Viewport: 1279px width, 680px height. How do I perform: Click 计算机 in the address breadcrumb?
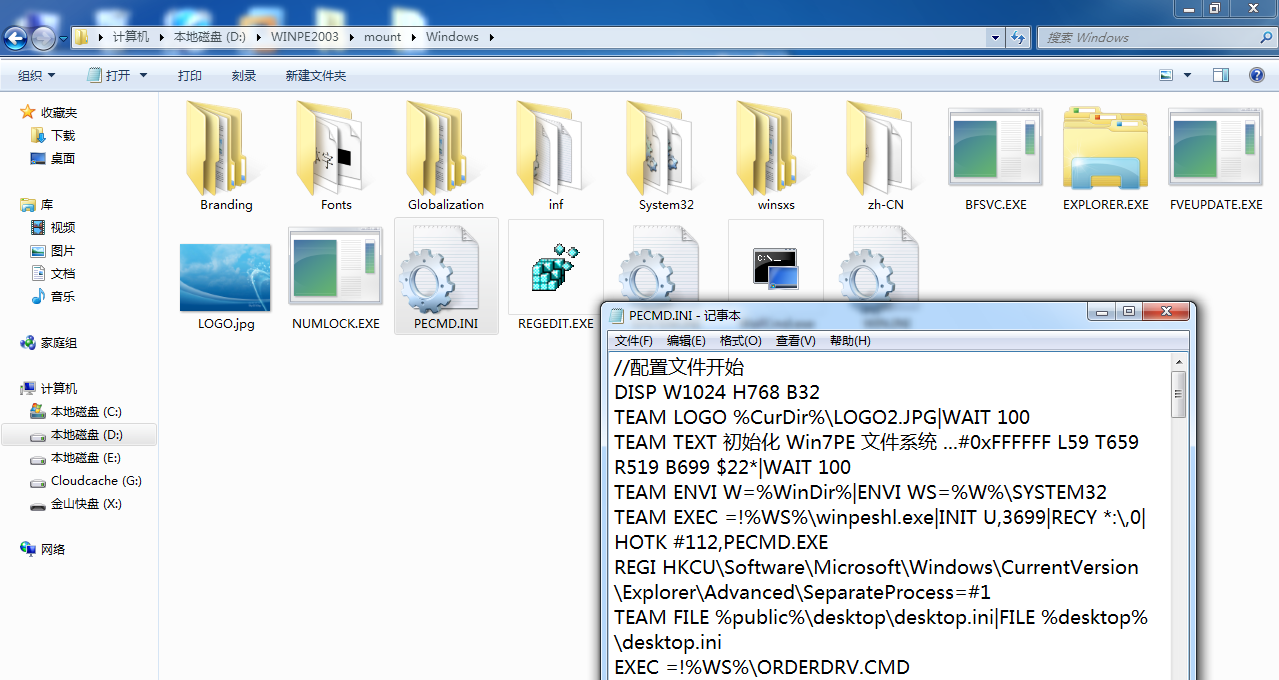tap(131, 37)
